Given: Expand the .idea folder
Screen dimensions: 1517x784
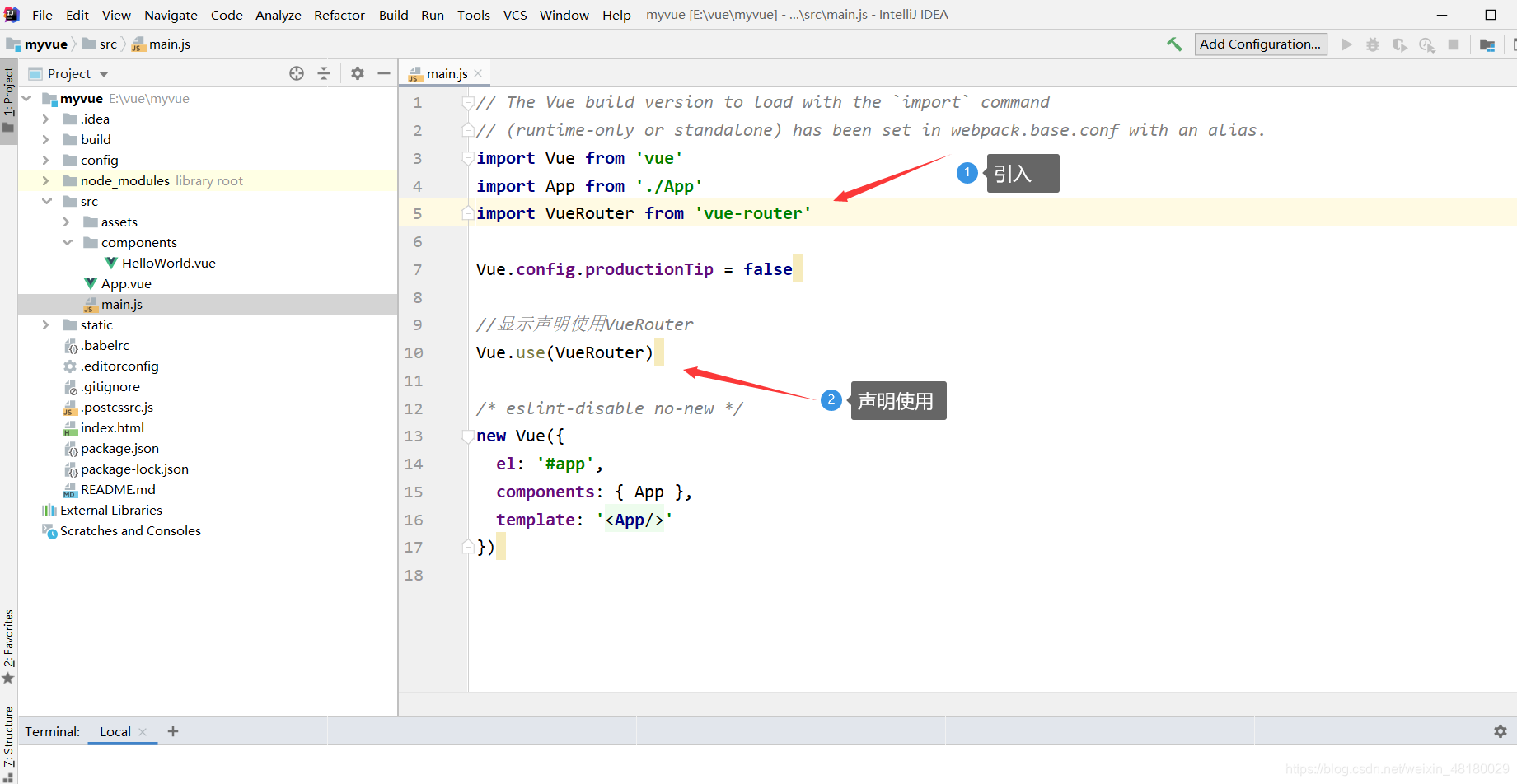Looking at the screenshot, I should tap(46, 119).
